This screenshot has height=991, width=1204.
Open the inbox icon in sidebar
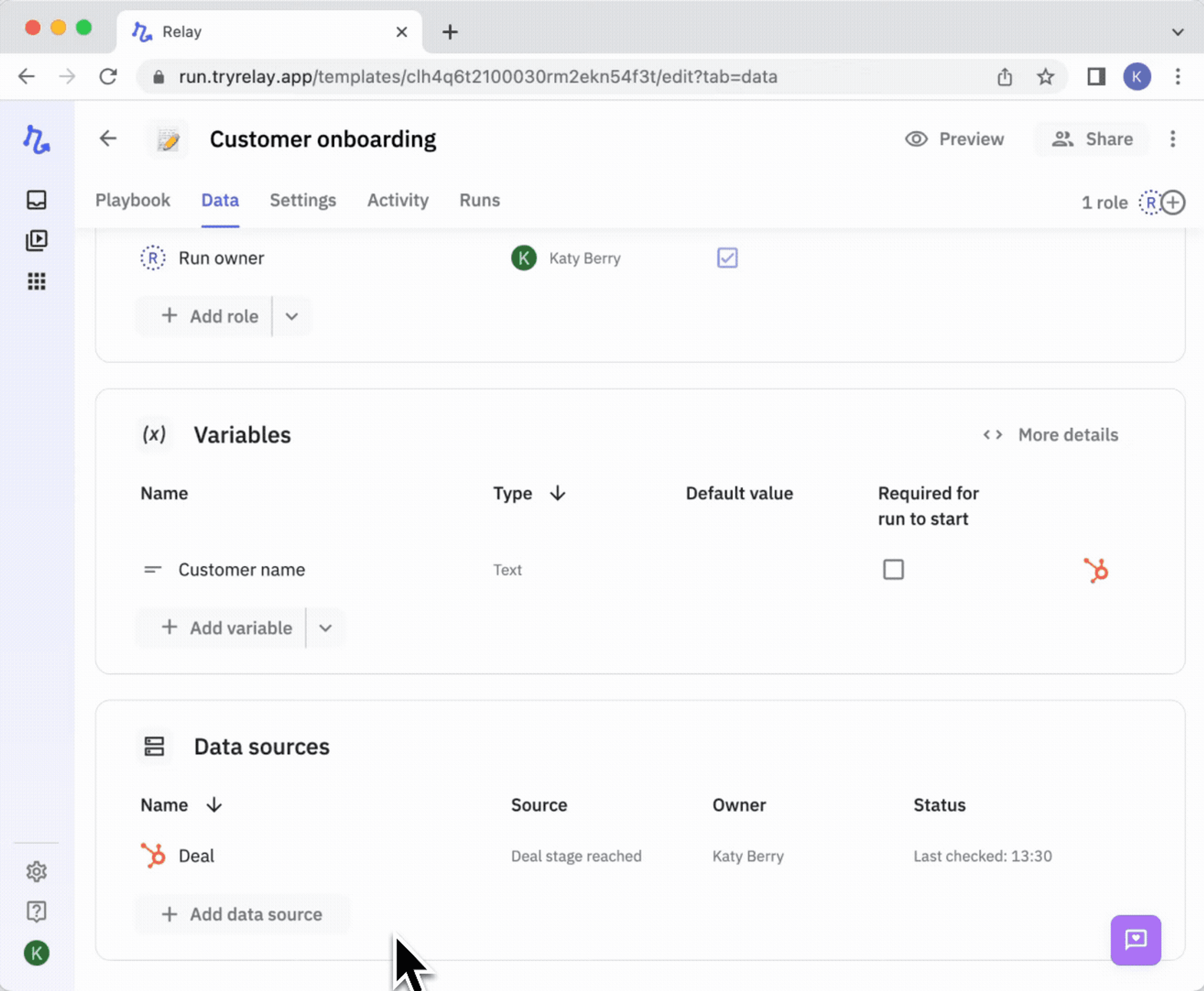(x=36, y=200)
